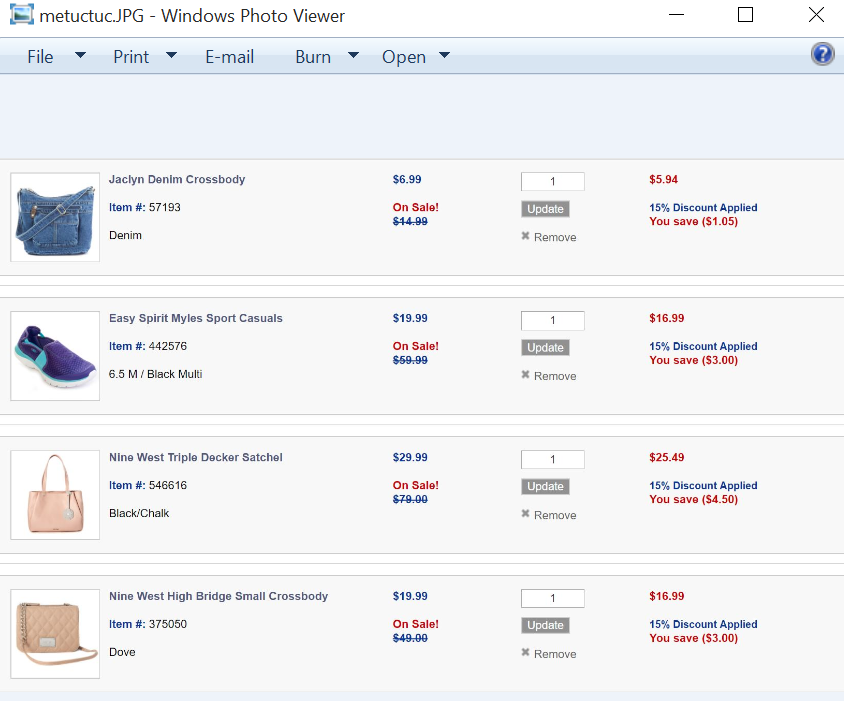Click the quantity field for High Bridge Small Crossbody

pyautogui.click(x=552, y=599)
